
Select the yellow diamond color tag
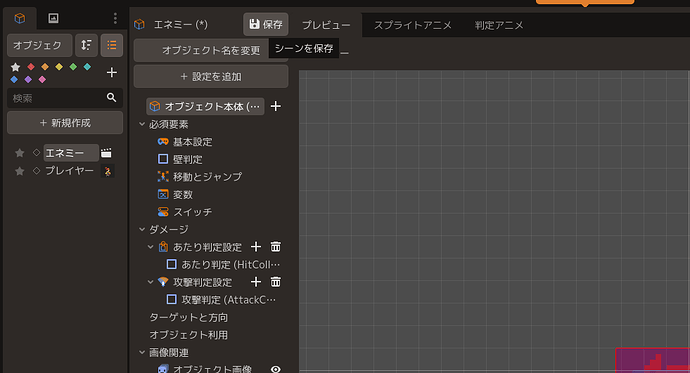59,67
